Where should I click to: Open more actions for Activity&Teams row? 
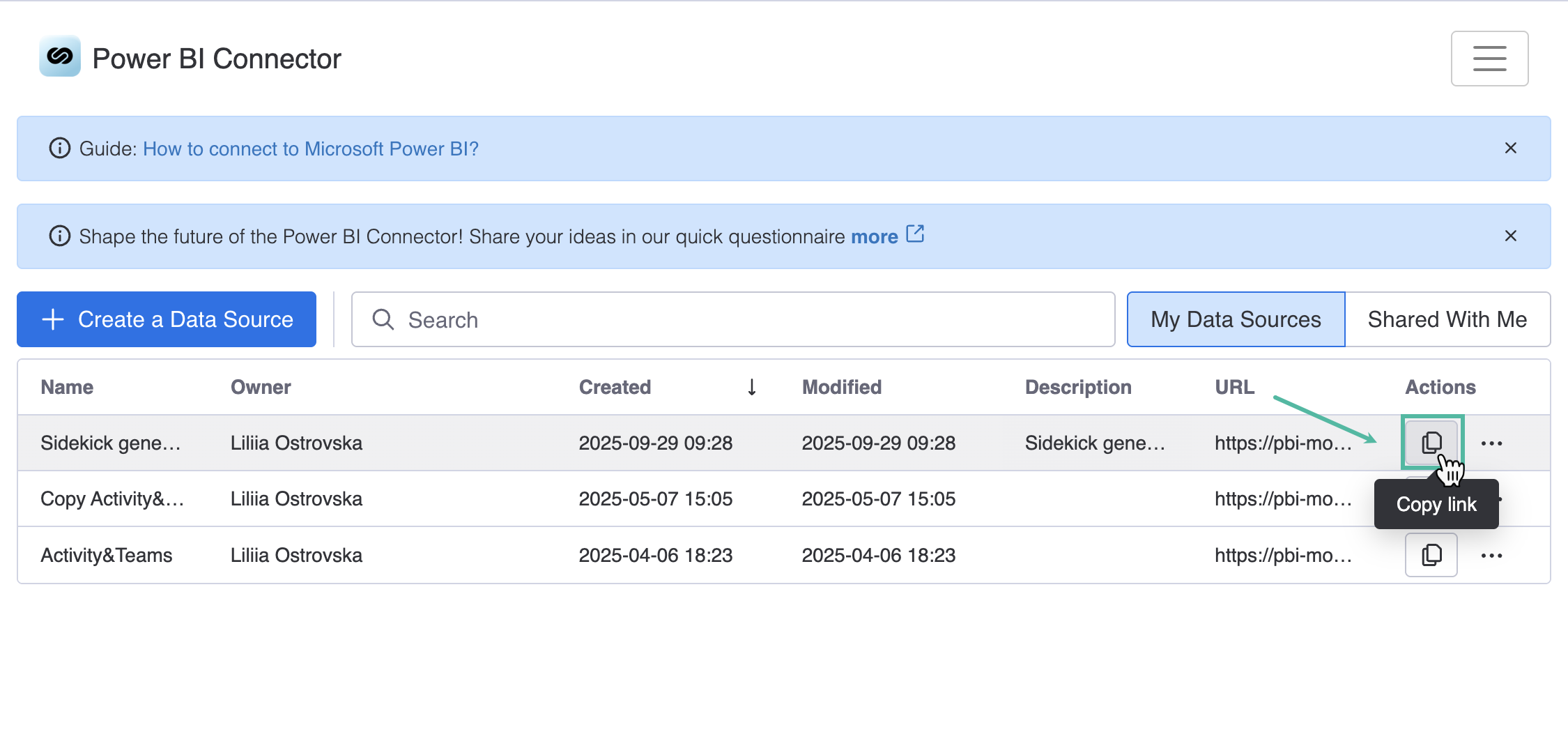pos(1491,556)
